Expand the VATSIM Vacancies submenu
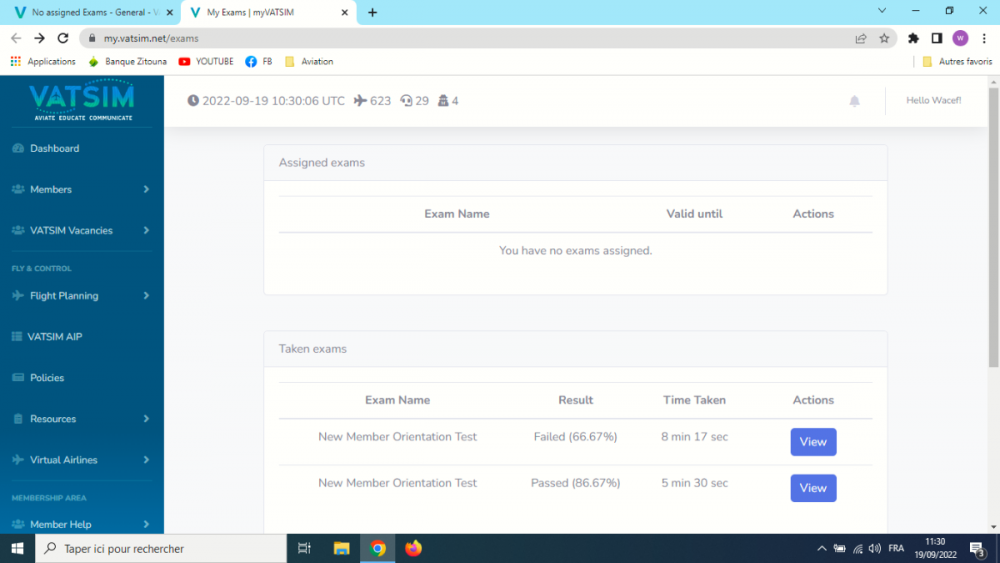 (x=146, y=230)
